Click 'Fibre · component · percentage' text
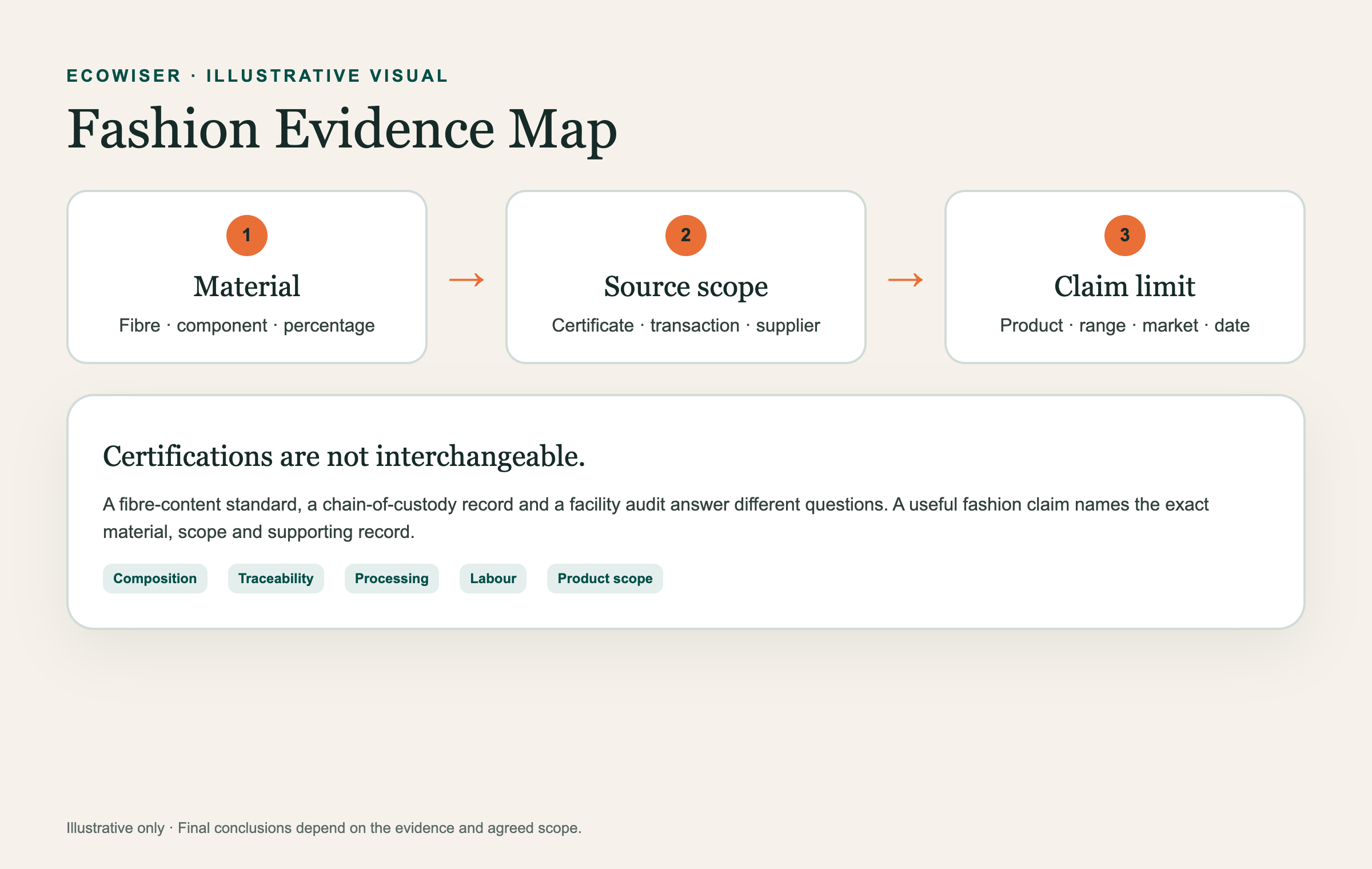 pos(247,325)
